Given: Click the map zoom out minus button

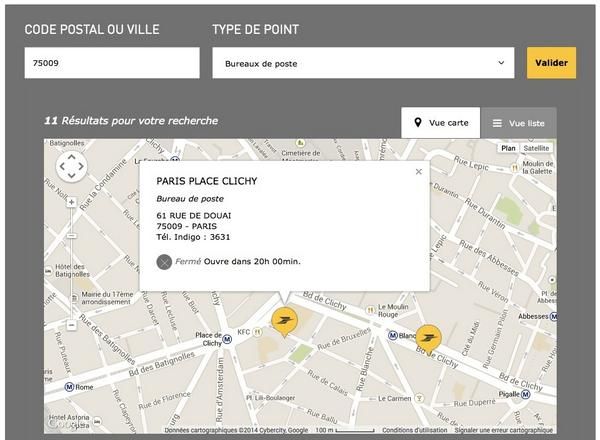Looking at the screenshot, I should (x=72, y=325).
